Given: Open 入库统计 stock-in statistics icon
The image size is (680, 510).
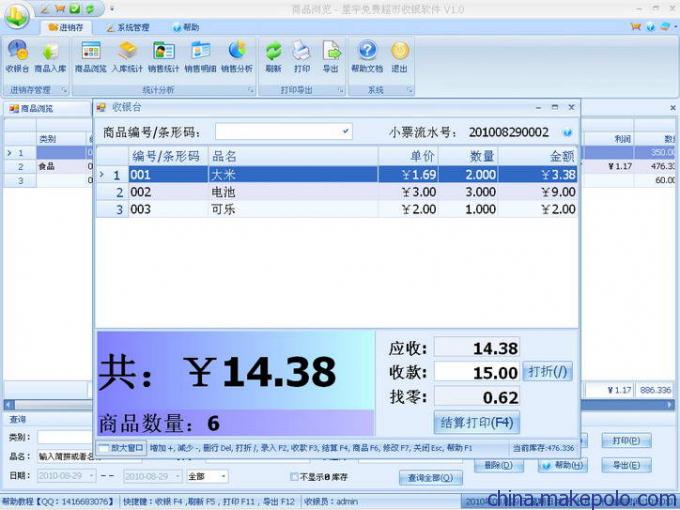Looking at the screenshot, I should coord(127,56).
